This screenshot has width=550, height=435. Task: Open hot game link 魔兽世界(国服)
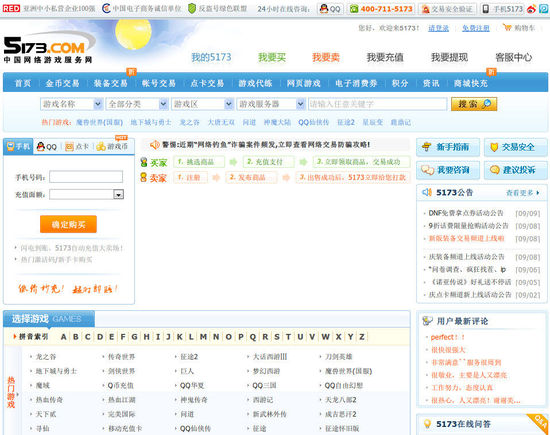pyautogui.click(x=99, y=122)
